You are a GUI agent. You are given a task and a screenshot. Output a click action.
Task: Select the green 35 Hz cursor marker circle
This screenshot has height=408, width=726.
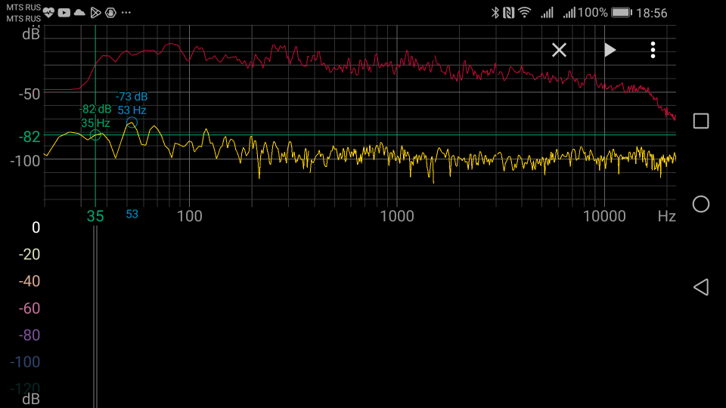pos(95,135)
